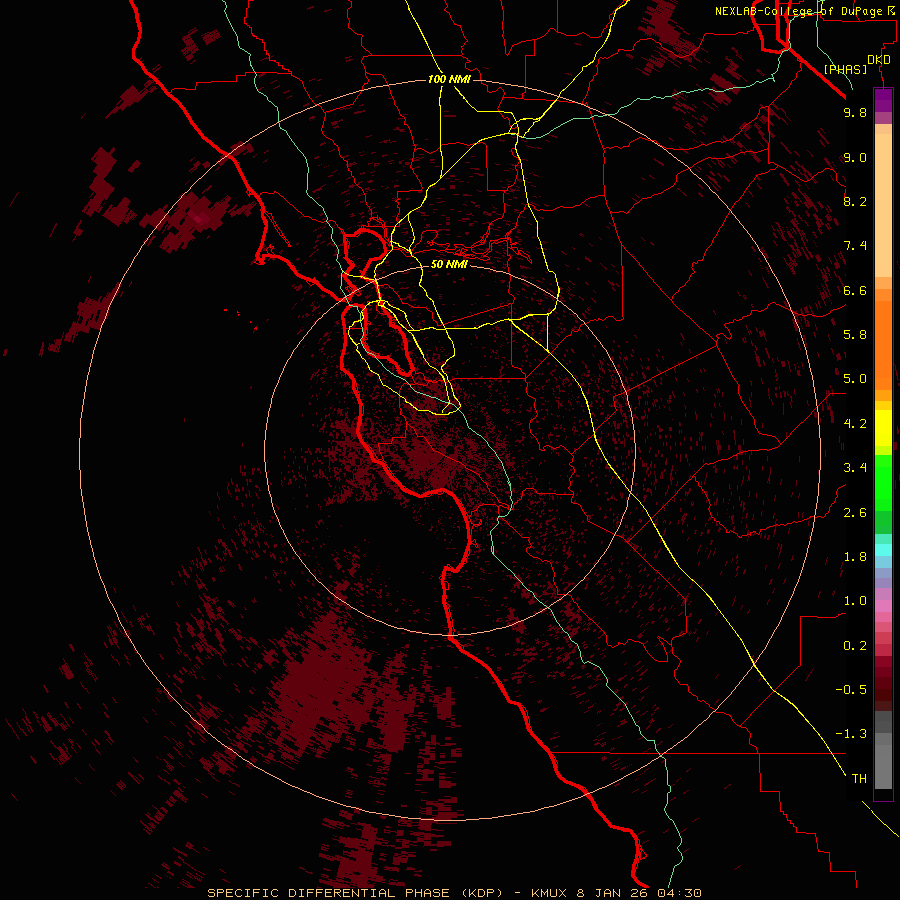
Task: Click the -1.3 scale value
Action: [x=851, y=734]
